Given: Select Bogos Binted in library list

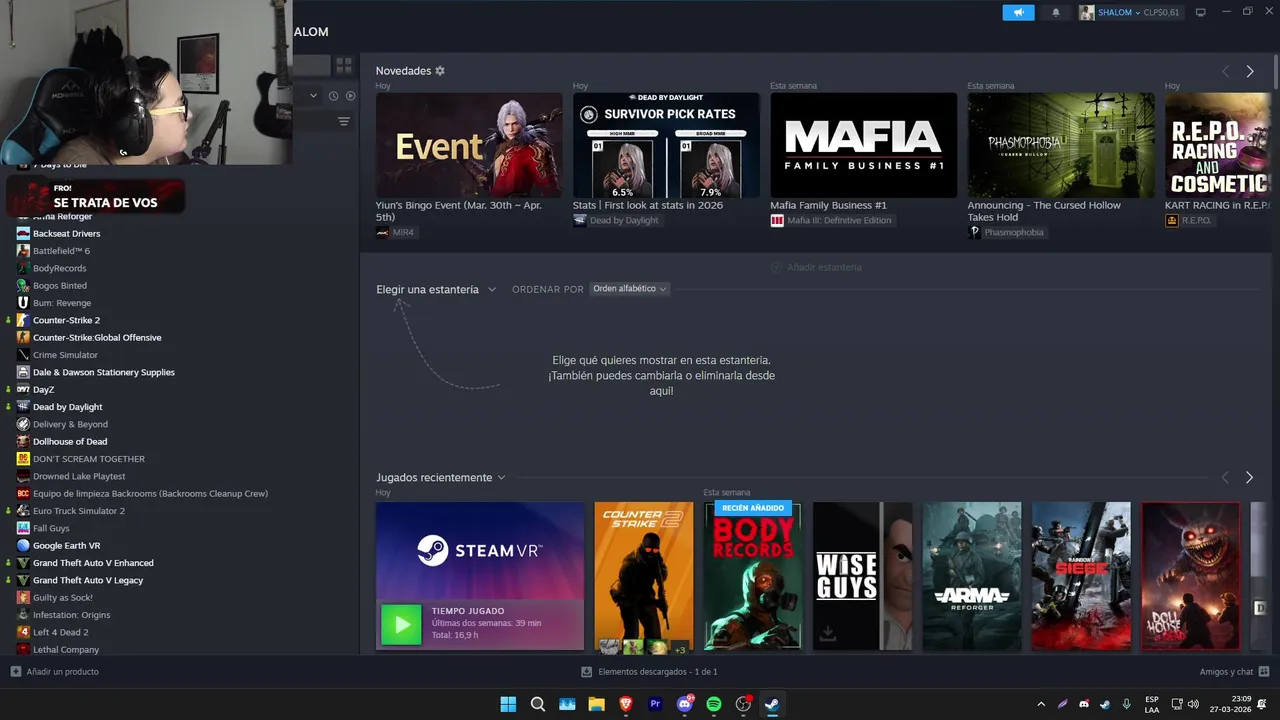Looking at the screenshot, I should point(59,285).
